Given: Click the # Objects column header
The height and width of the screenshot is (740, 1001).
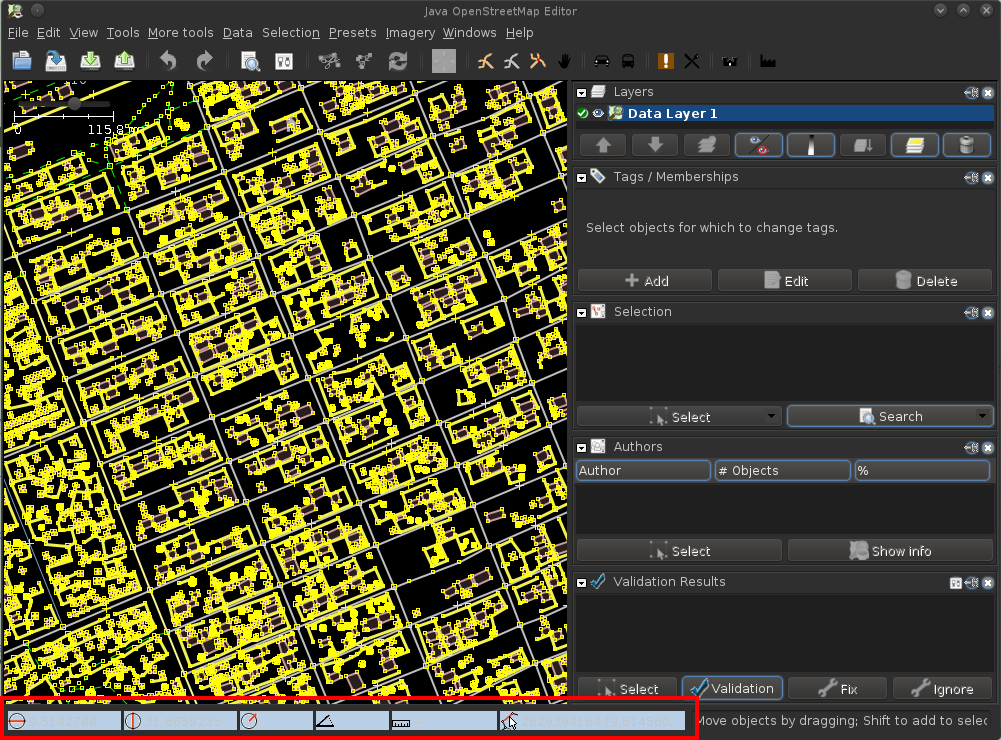Looking at the screenshot, I should pos(783,471).
